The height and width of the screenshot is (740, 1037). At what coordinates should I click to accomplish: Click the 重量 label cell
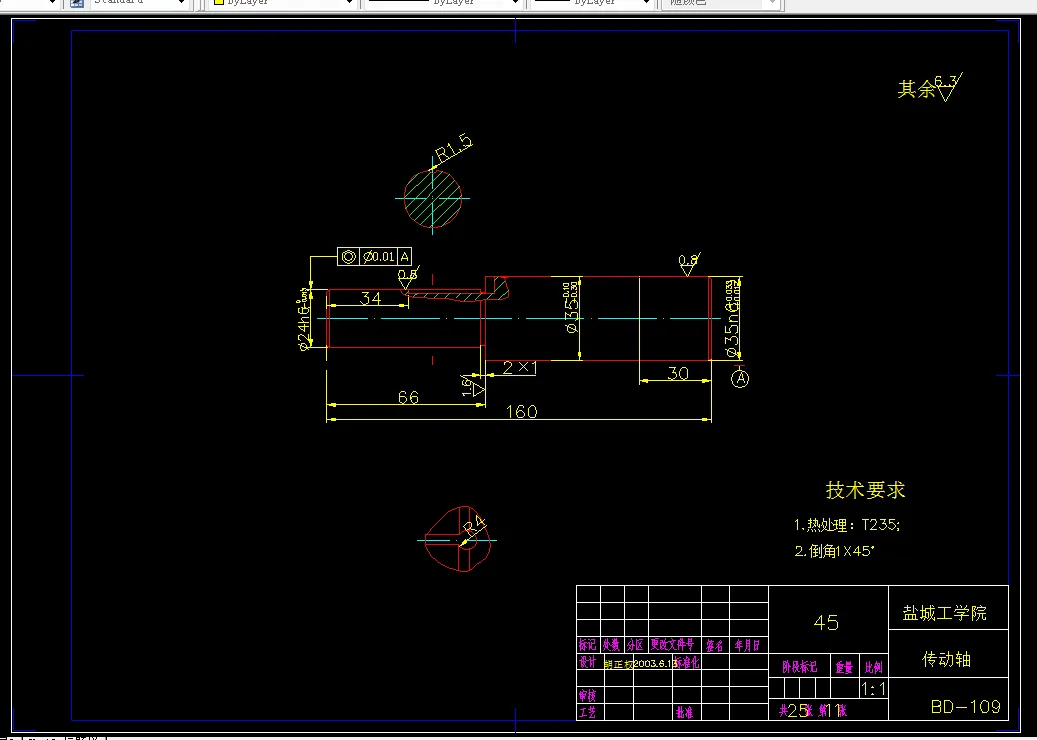pos(844,667)
